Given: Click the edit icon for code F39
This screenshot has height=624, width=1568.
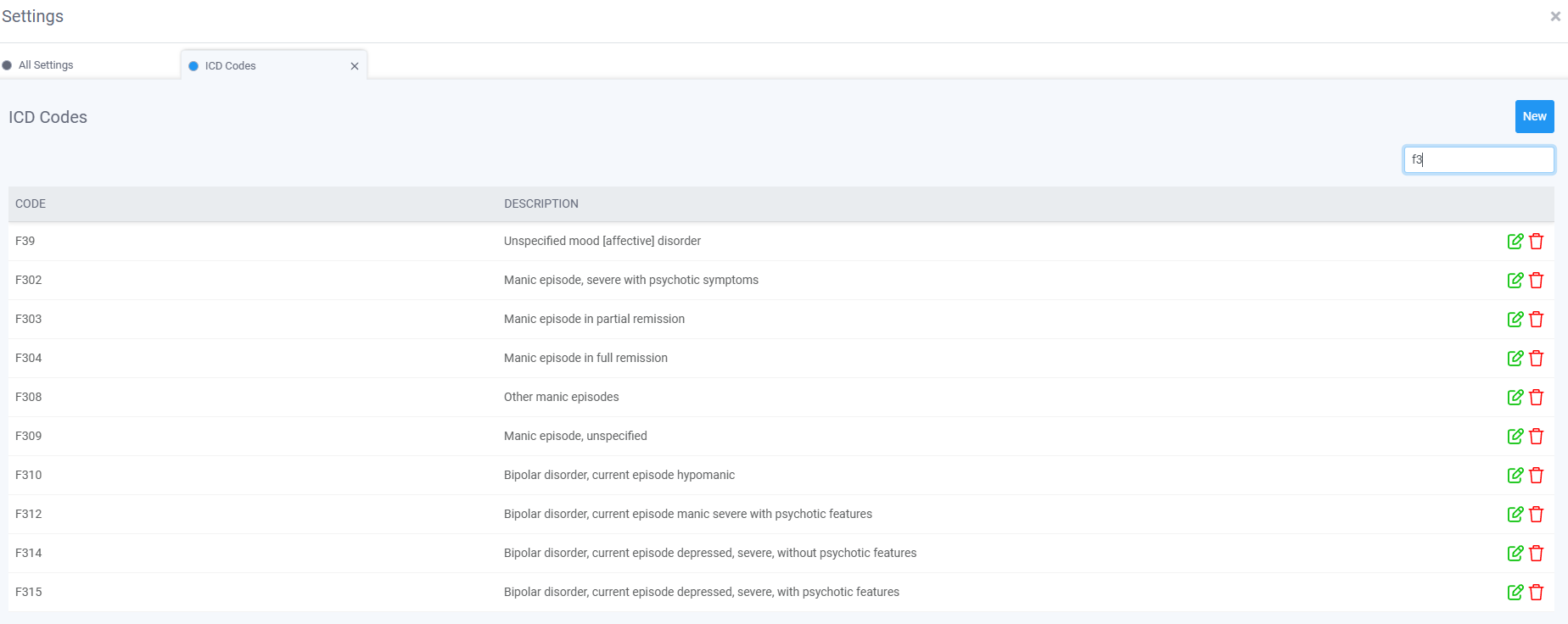Looking at the screenshot, I should coord(1515,242).
